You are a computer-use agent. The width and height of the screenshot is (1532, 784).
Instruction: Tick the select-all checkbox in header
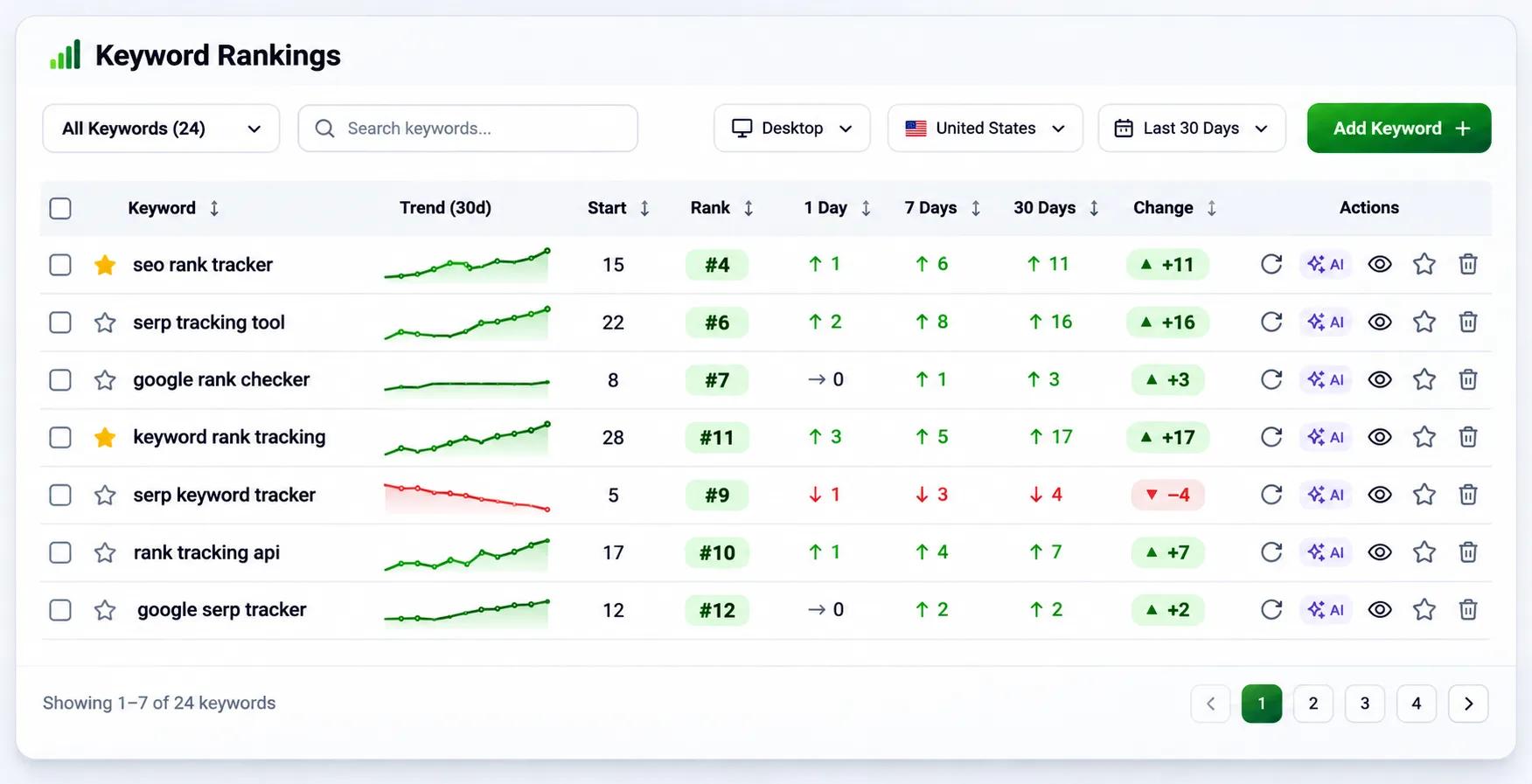tap(60, 208)
